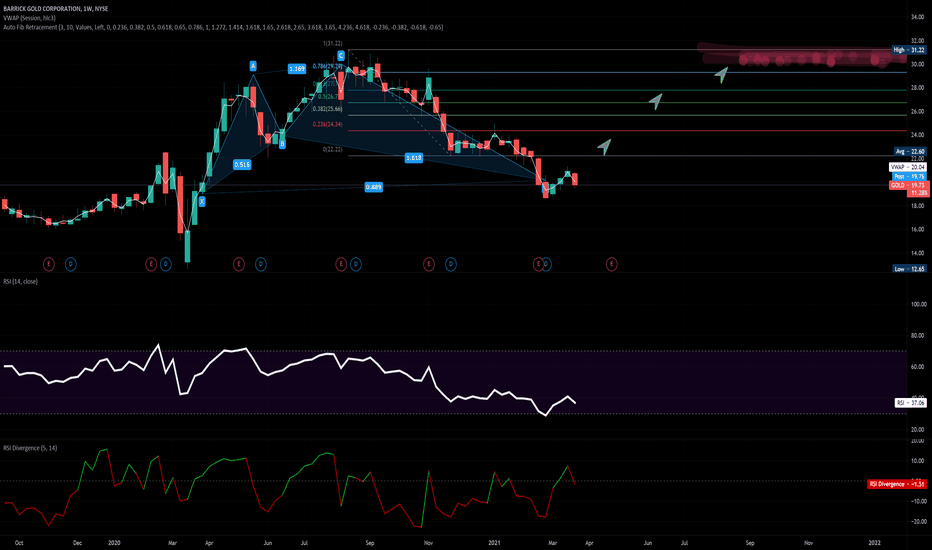Click the 26.00 price axis value
Viewport: 932px width, 550px height.
tap(917, 111)
